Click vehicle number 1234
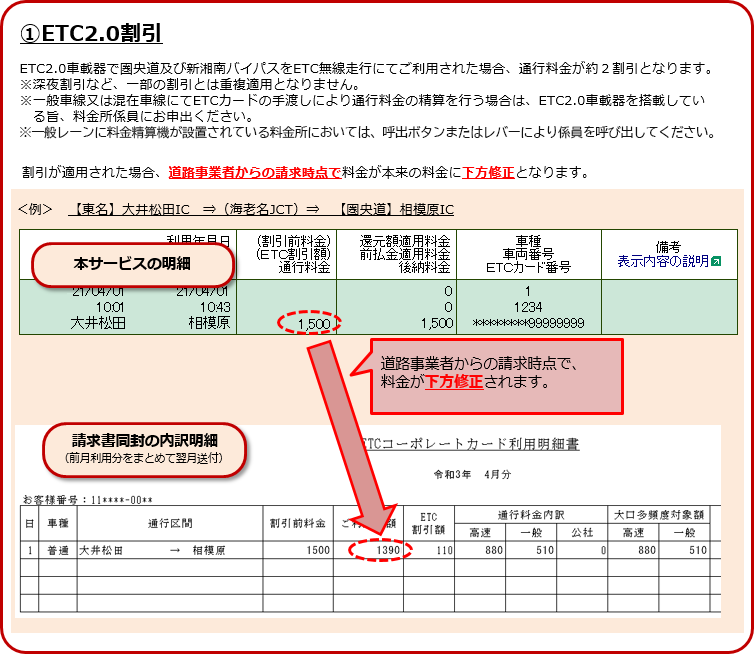Screen dimensions: 754x656 pyautogui.click(x=528, y=307)
